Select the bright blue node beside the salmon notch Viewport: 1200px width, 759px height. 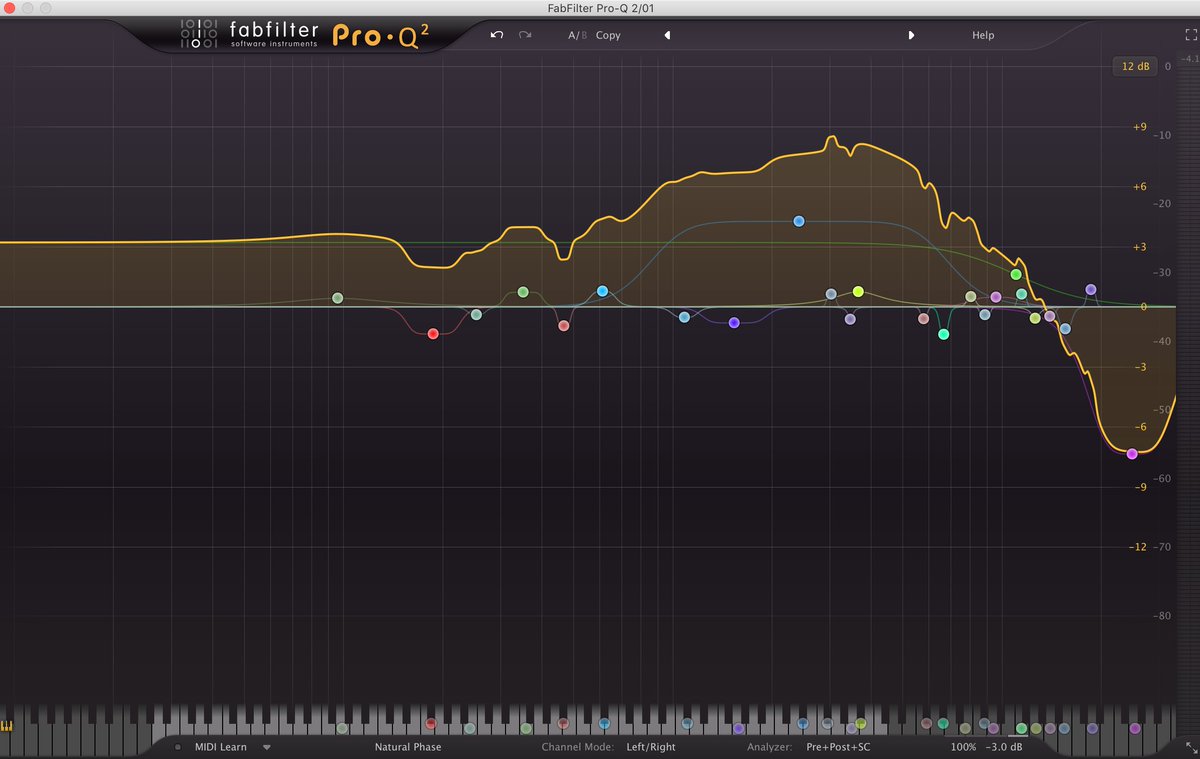603,291
